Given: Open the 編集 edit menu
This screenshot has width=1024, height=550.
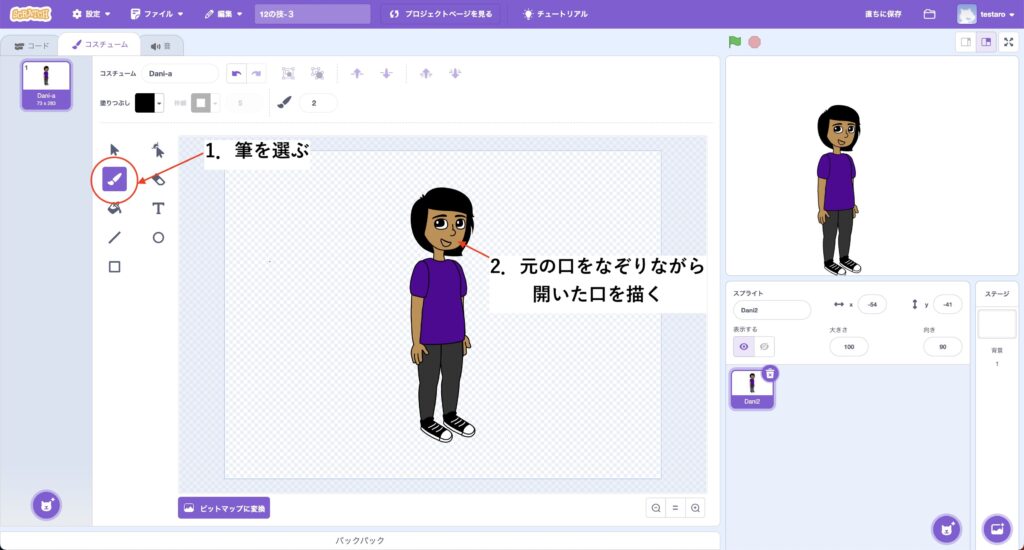Looking at the screenshot, I should [224, 14].
